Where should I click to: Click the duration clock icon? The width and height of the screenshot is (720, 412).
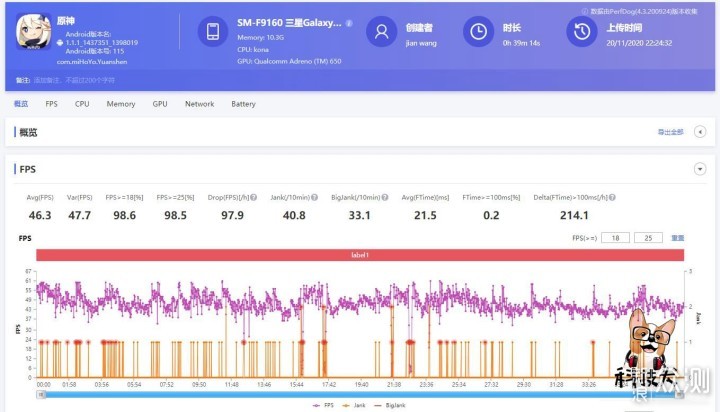pyautogui.click(x=478, y=31)
